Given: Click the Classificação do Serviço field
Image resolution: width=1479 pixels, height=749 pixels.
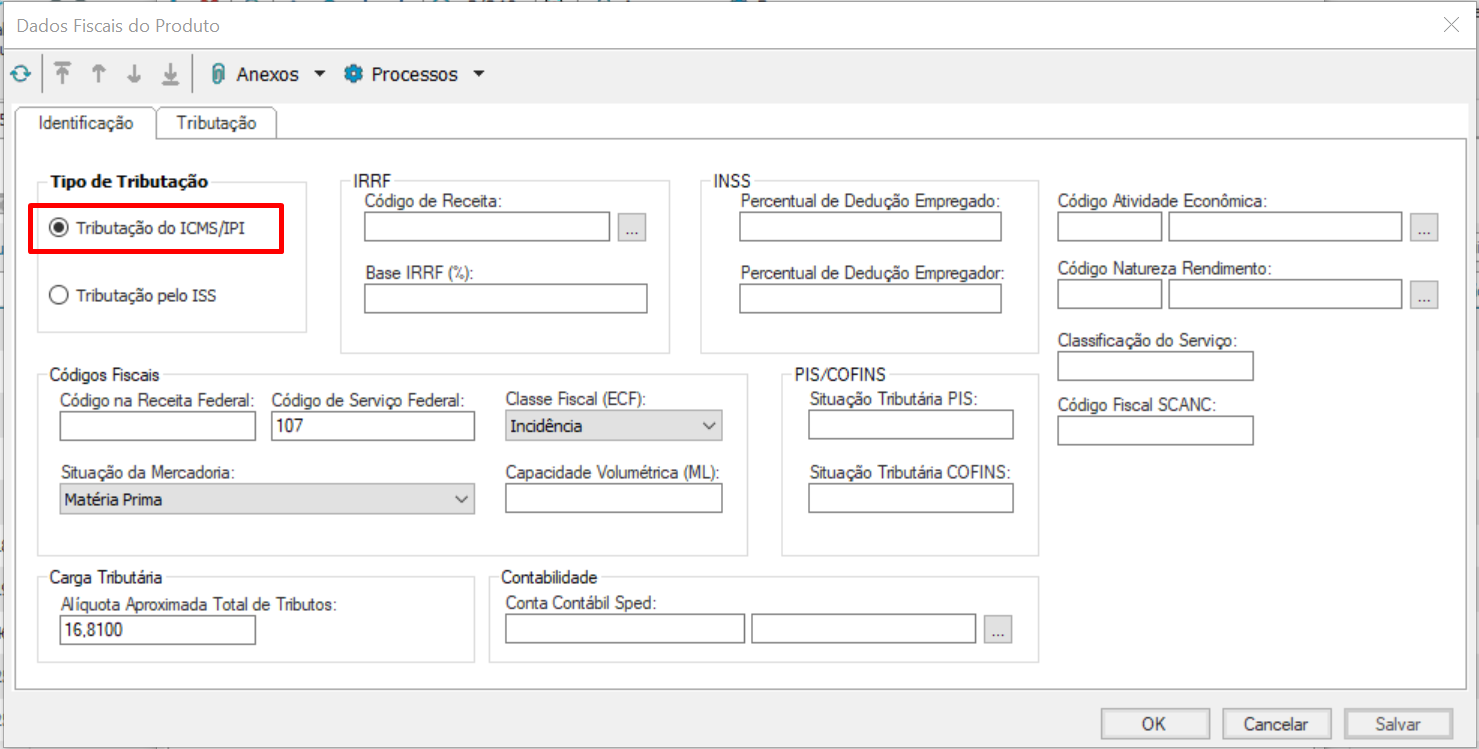Looking at the screenshot, I should click(x=1155, y=366).
